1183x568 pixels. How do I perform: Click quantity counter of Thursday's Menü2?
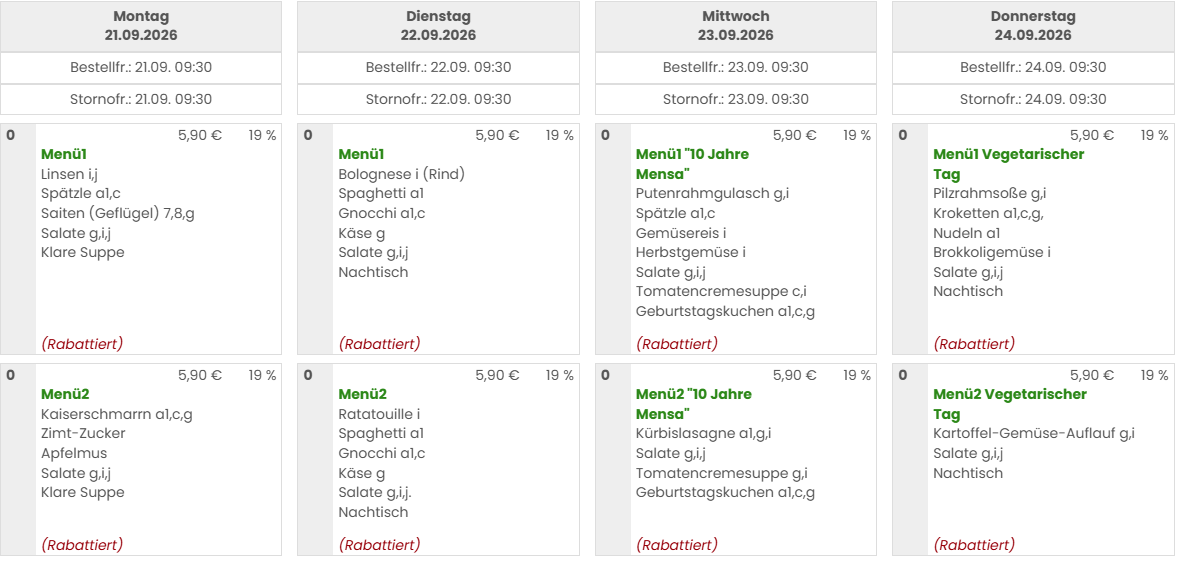(x=902, y=375)
